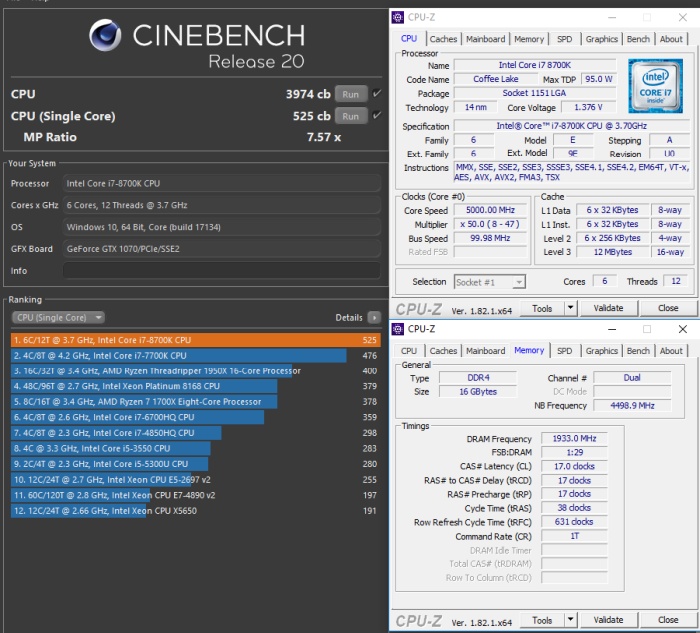Open Mainboard tab in lower CPU-Z
Image resolution: width=700 pixels, height=633 pixels.
(x=485, y=350)
